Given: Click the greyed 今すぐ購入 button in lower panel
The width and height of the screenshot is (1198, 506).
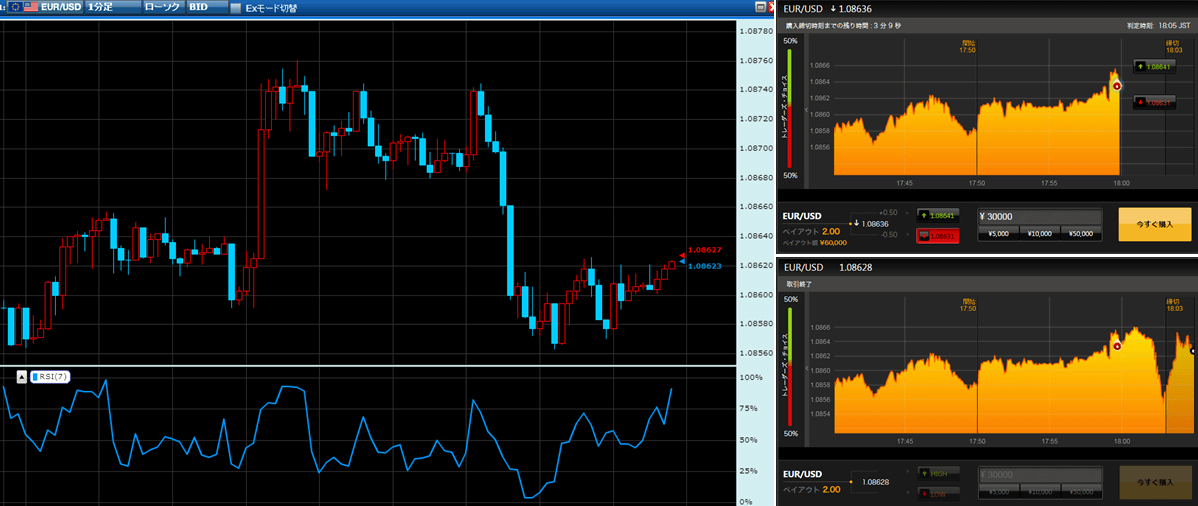Looking at the screenshot, I should click(1154, 482).
